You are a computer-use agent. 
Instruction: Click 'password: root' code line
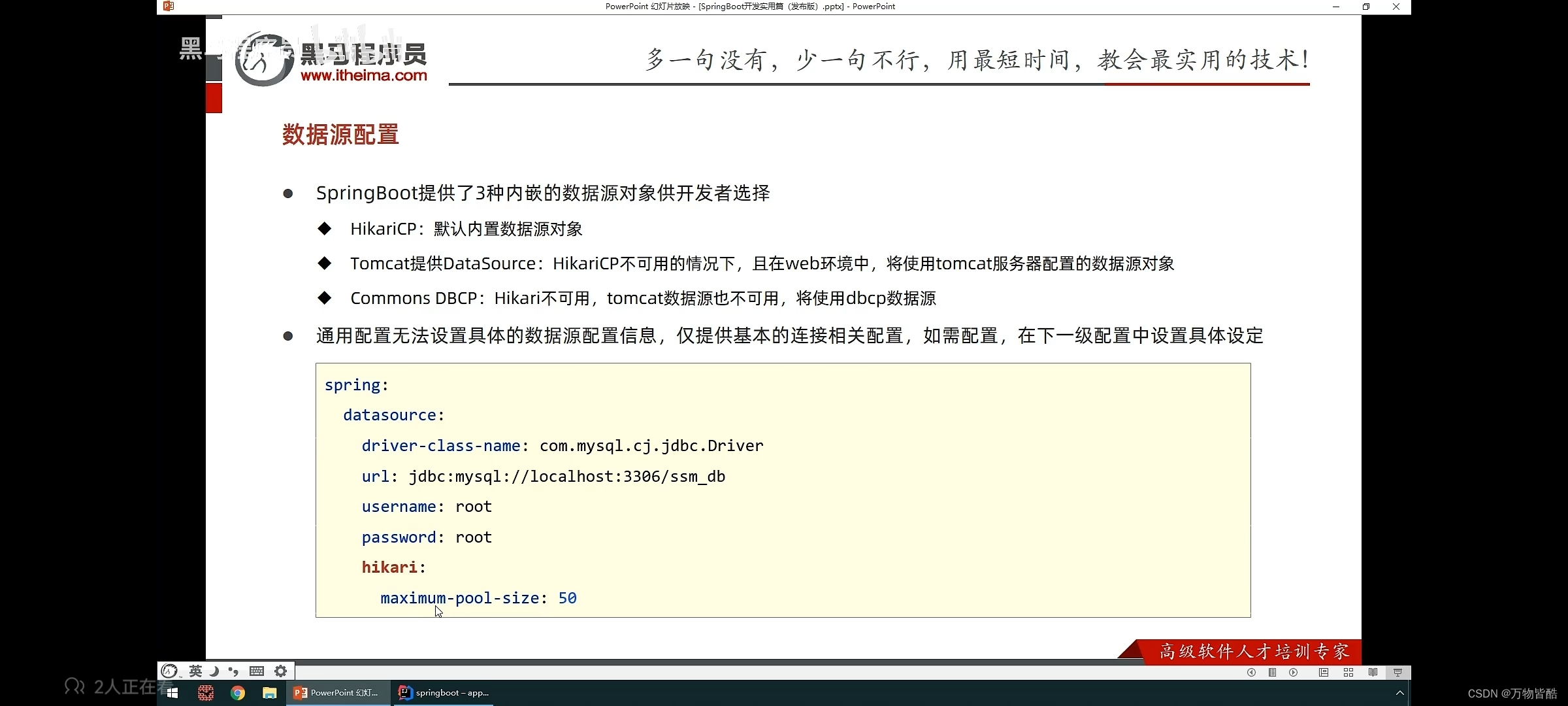click(427, 537)
